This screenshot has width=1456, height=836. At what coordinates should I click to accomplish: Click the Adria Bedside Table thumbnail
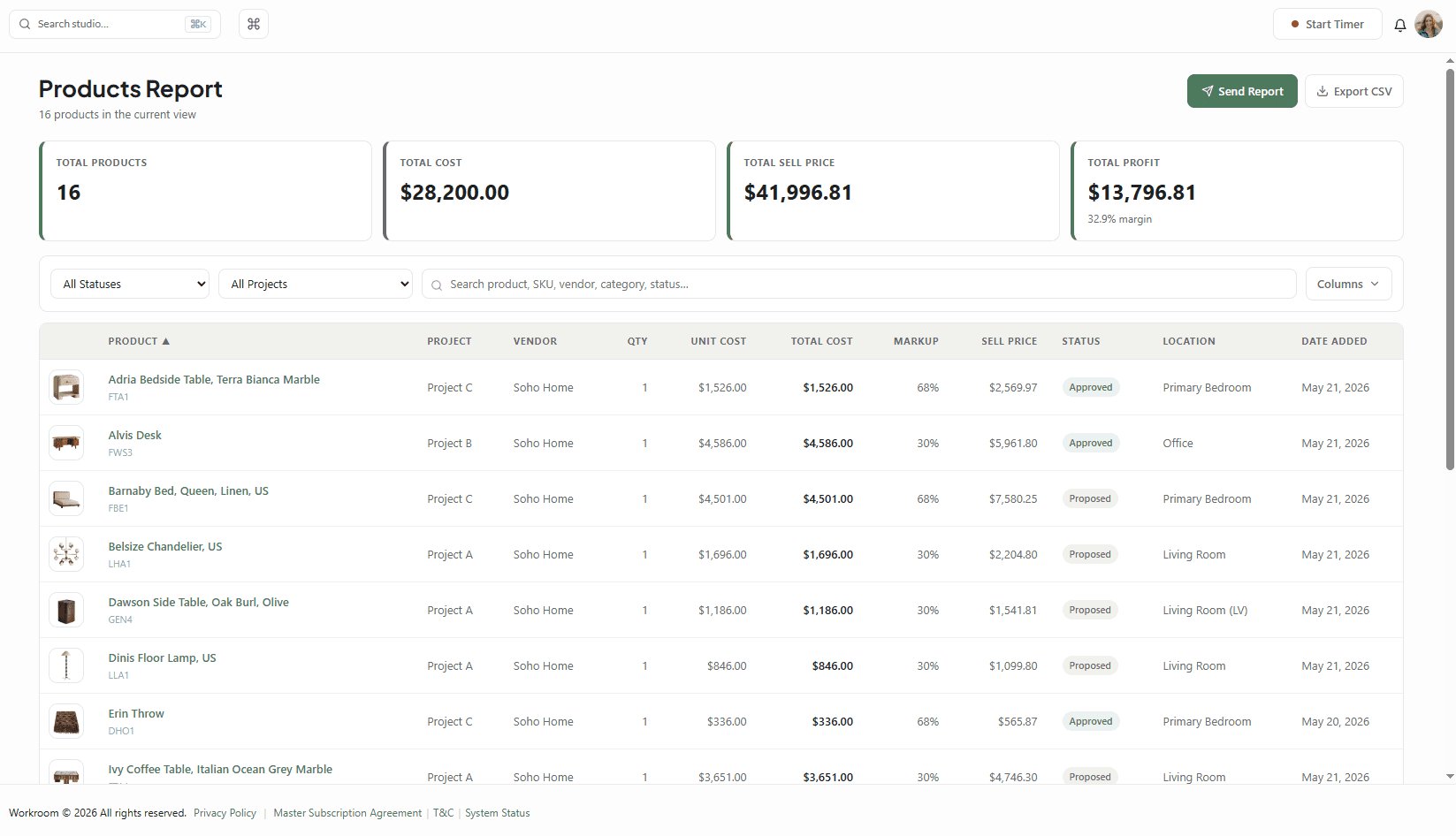[x=66, y=387]
